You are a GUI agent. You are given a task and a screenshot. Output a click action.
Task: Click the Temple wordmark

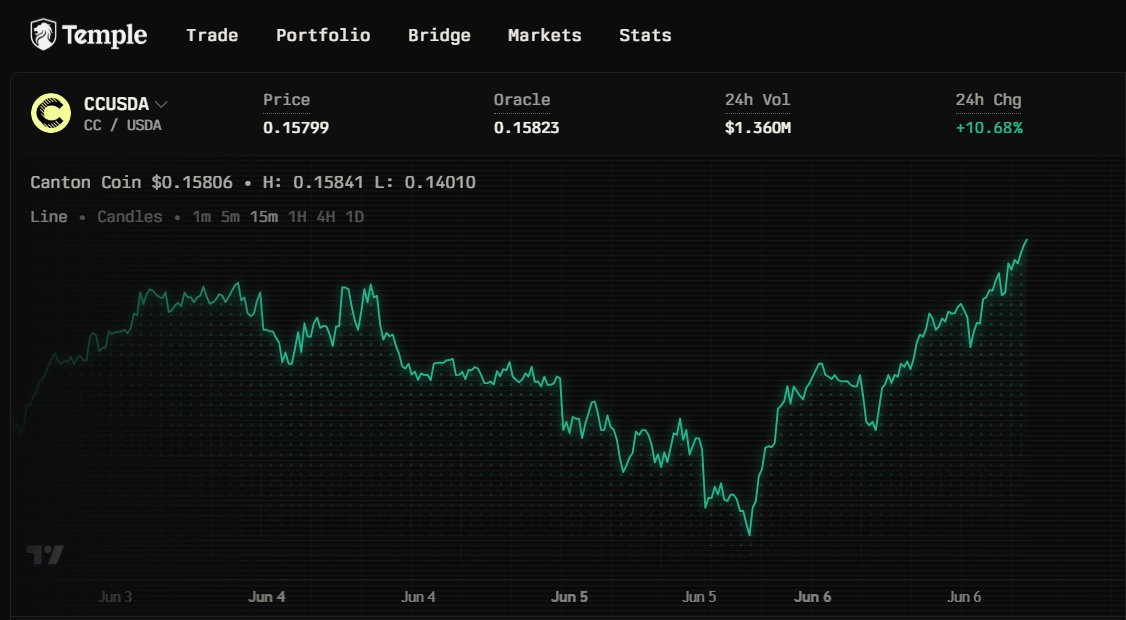[105, 35]
